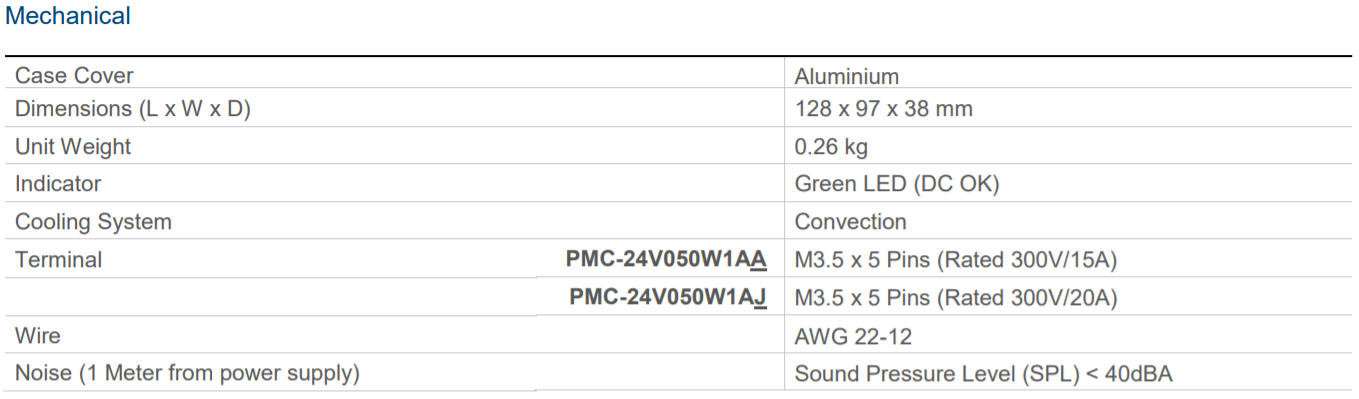Select the Unit Weight label
Image resolution: width=1359 pixels, height=399 pixels.
click(73, 147)
